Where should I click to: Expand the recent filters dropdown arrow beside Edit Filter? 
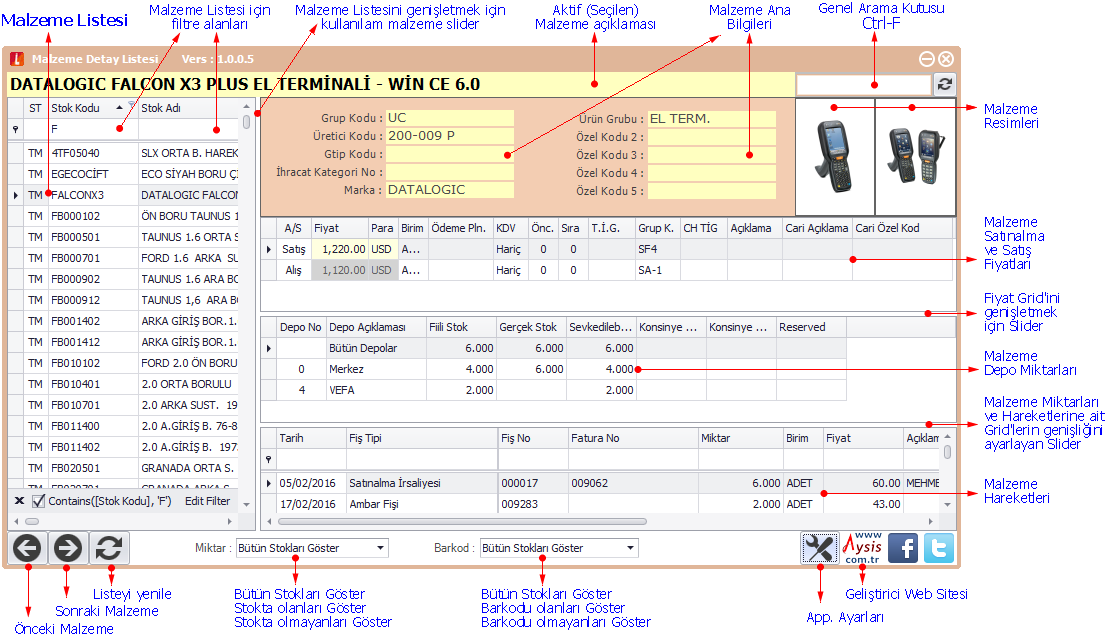(x=246, y=504)
